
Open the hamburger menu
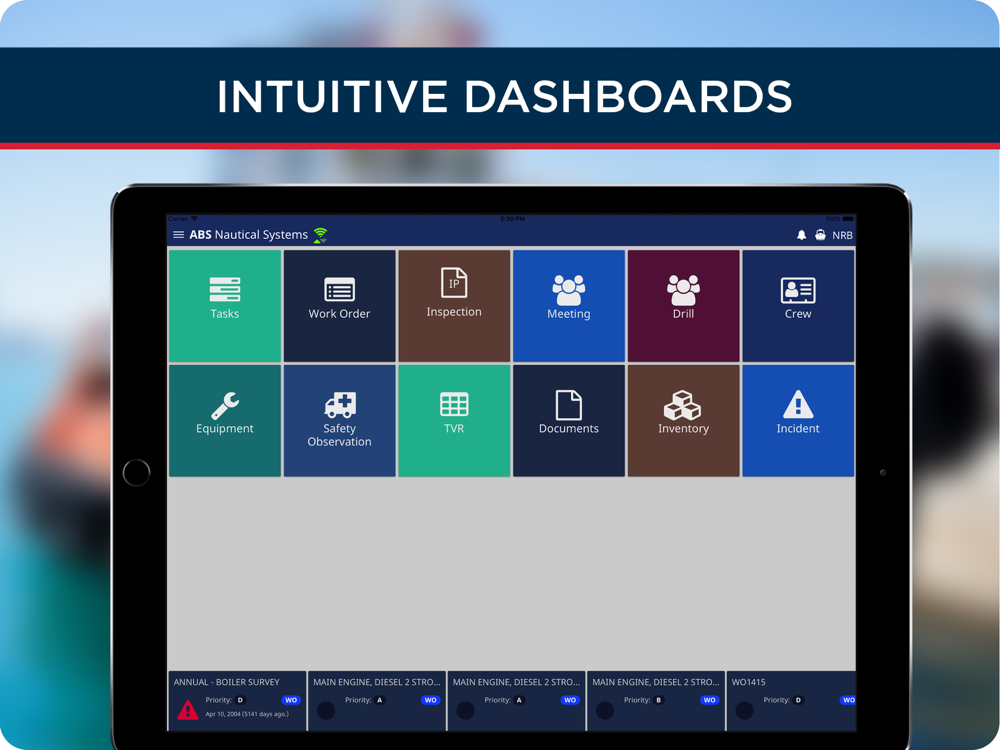coord(179,235)
